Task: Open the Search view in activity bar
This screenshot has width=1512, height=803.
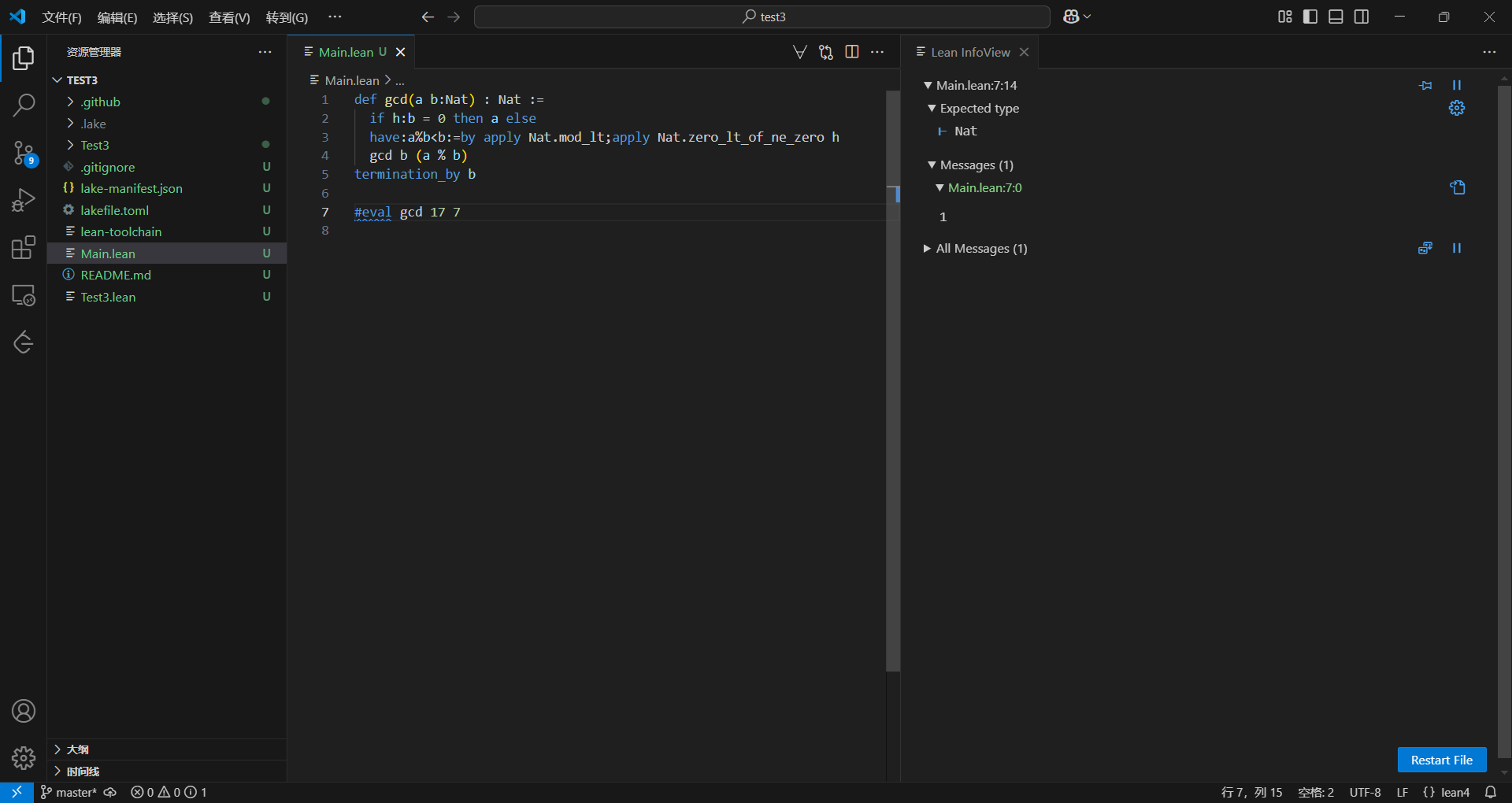Action: (x=24, y=105)
